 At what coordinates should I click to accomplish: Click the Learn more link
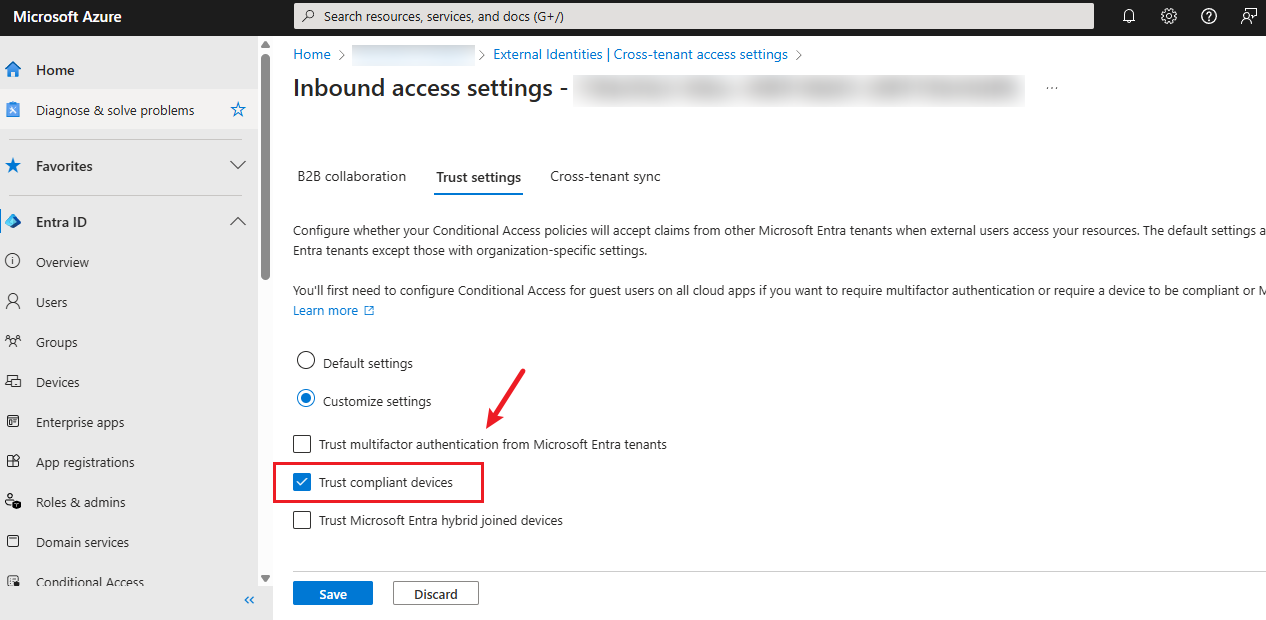pyautogui.click(x=325, y=311)
